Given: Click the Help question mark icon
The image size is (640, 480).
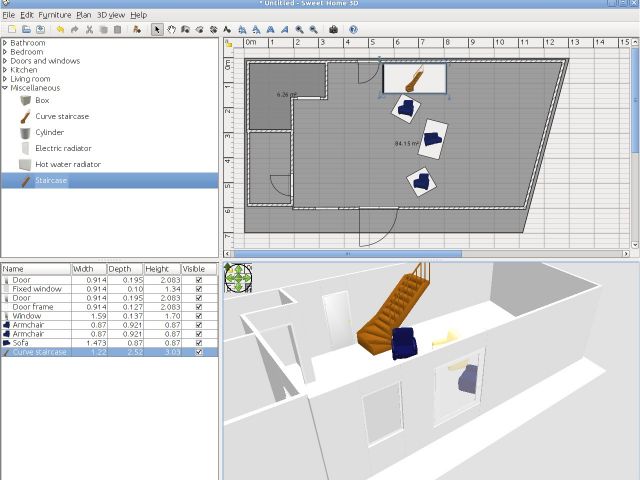Looking at the screenshot, I should (x=353, y=29).
